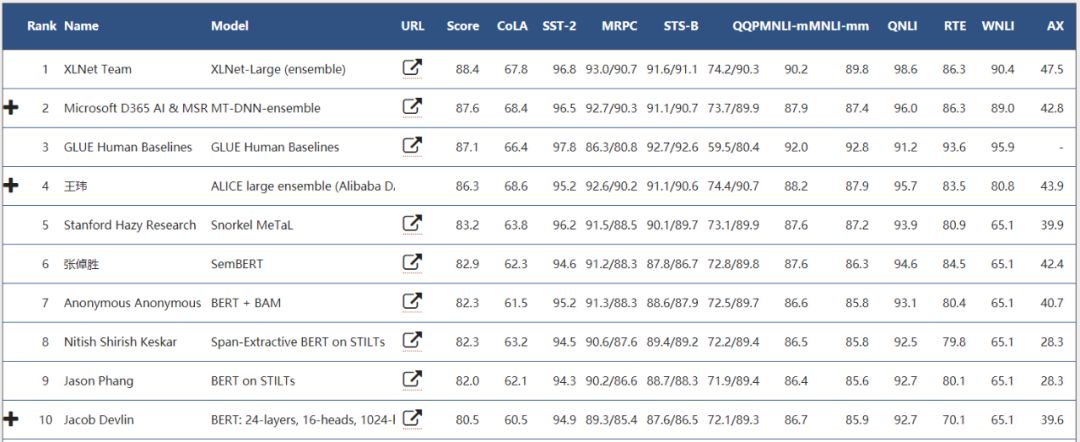Open the XLNet-Large (ensemble) URL link icon
Image resolution: width=1080 pixels, height=442 pixels.
tap(412, 68)
